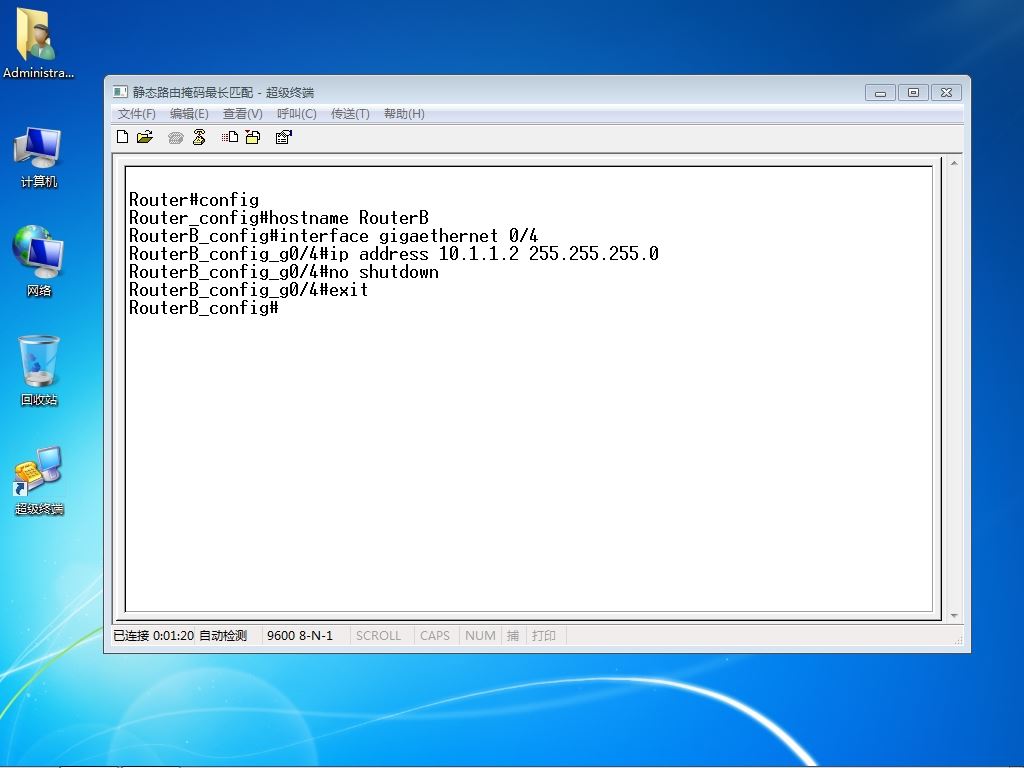The height and width of the screenshot is (768, 1024).
Task: Click the RouterB_config_g0/4#exit line
Action: [249, 290]
